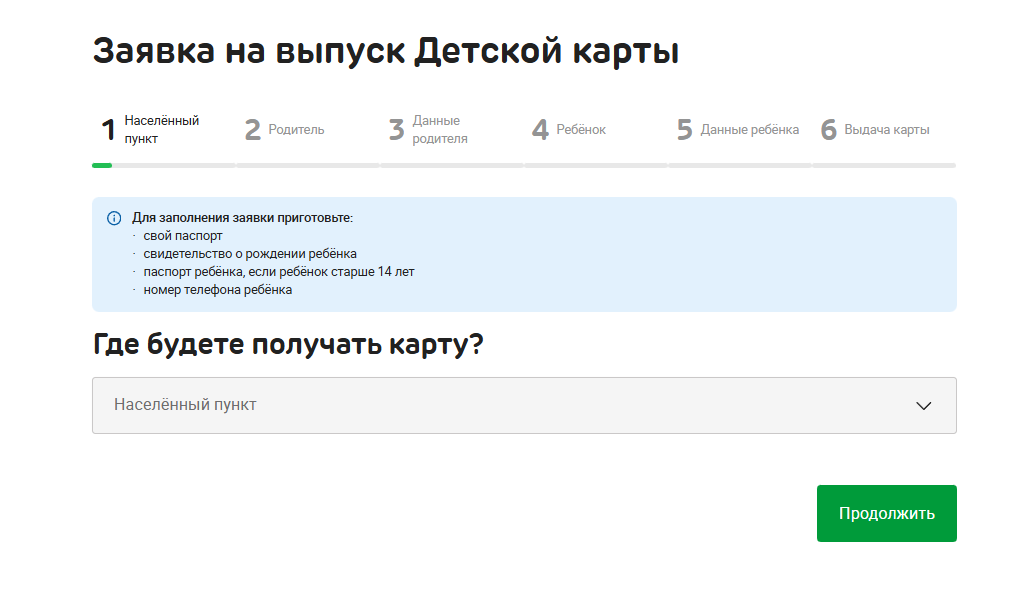This screenshot has height=594, width=1017.
Task: Click the green progress bar segment
Action: 102,165
